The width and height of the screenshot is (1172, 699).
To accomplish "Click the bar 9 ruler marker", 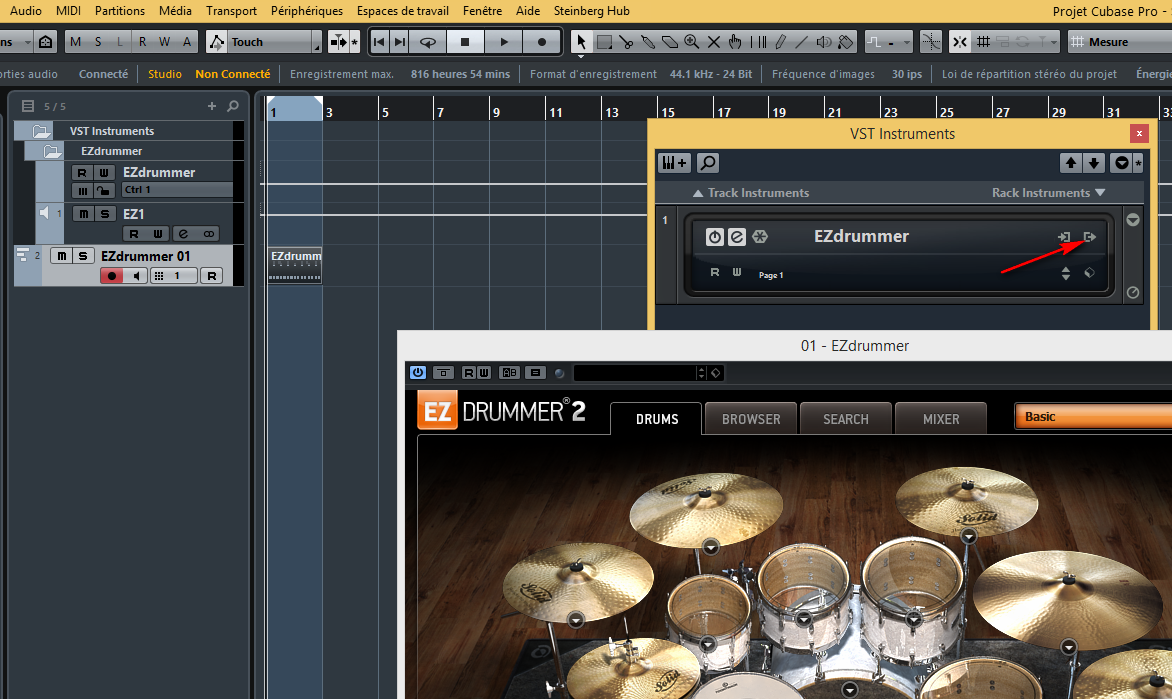I will tap(496, 112).
